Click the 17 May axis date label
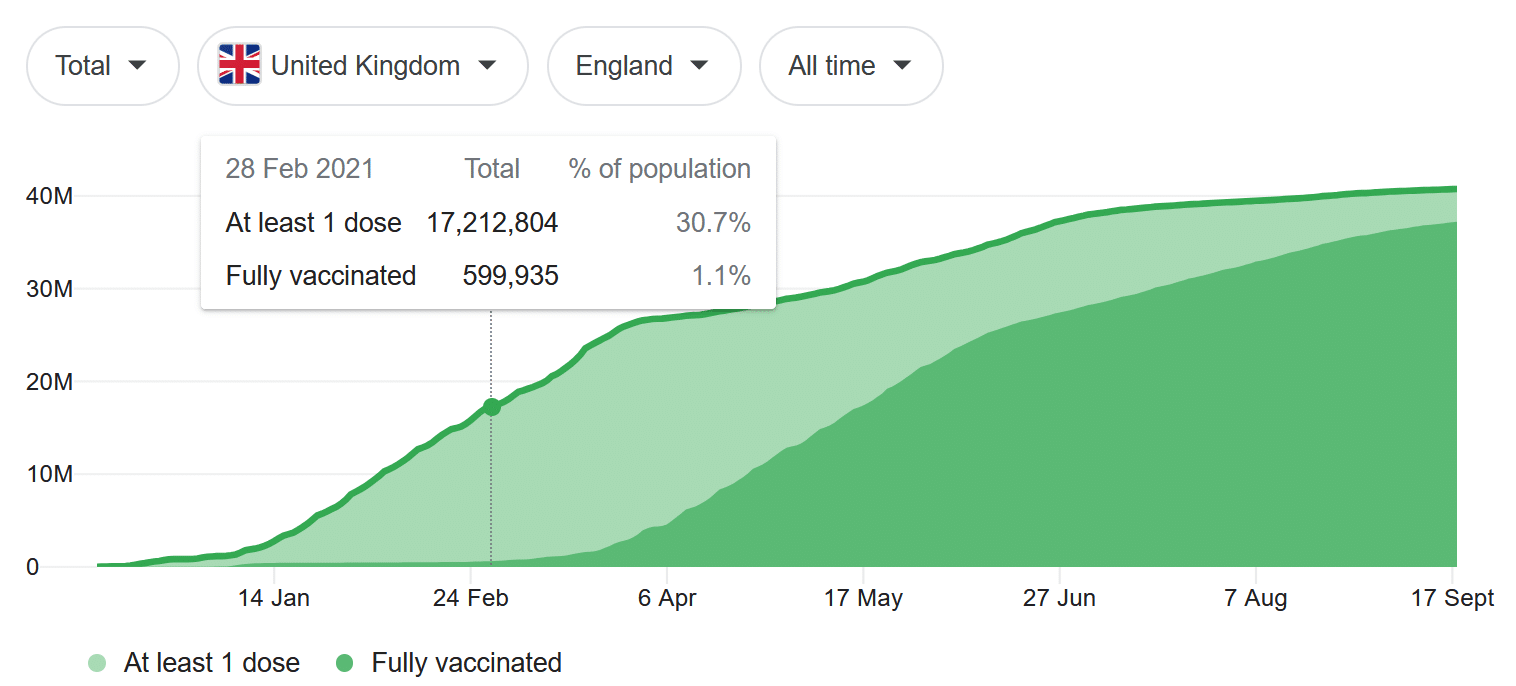Viewport: 1516px width, 686px height. tap(863, 598)
